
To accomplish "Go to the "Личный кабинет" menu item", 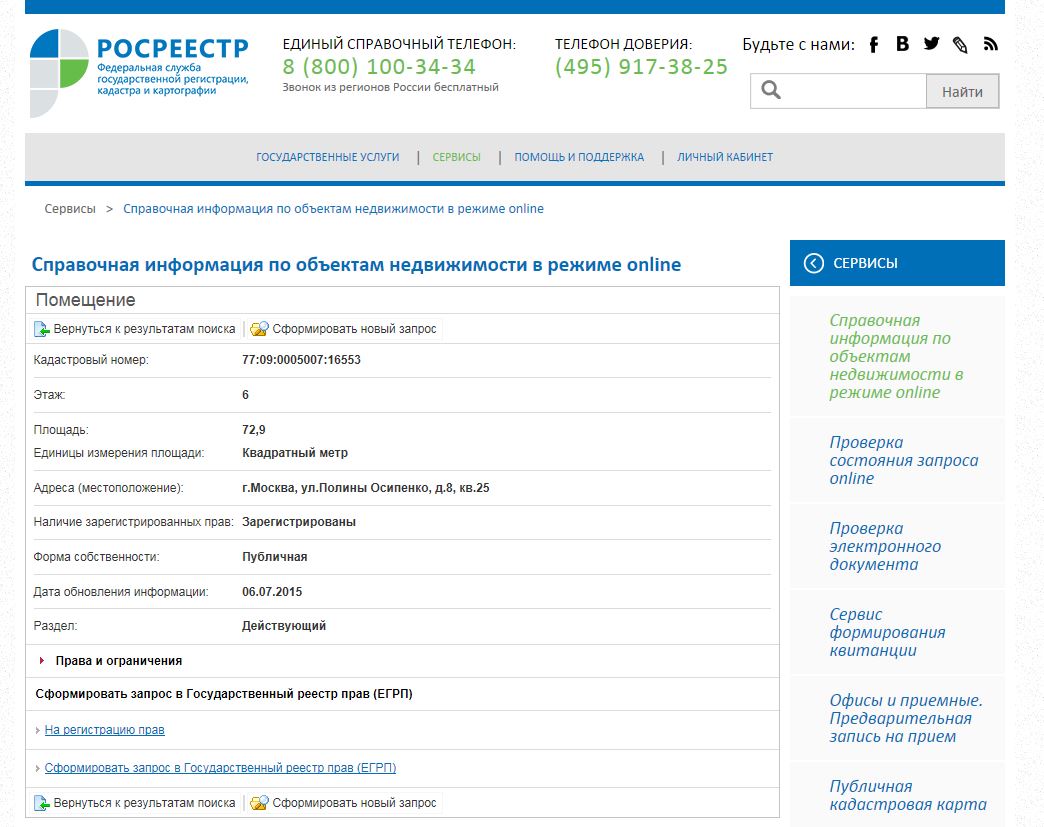I will coord(725,157).
